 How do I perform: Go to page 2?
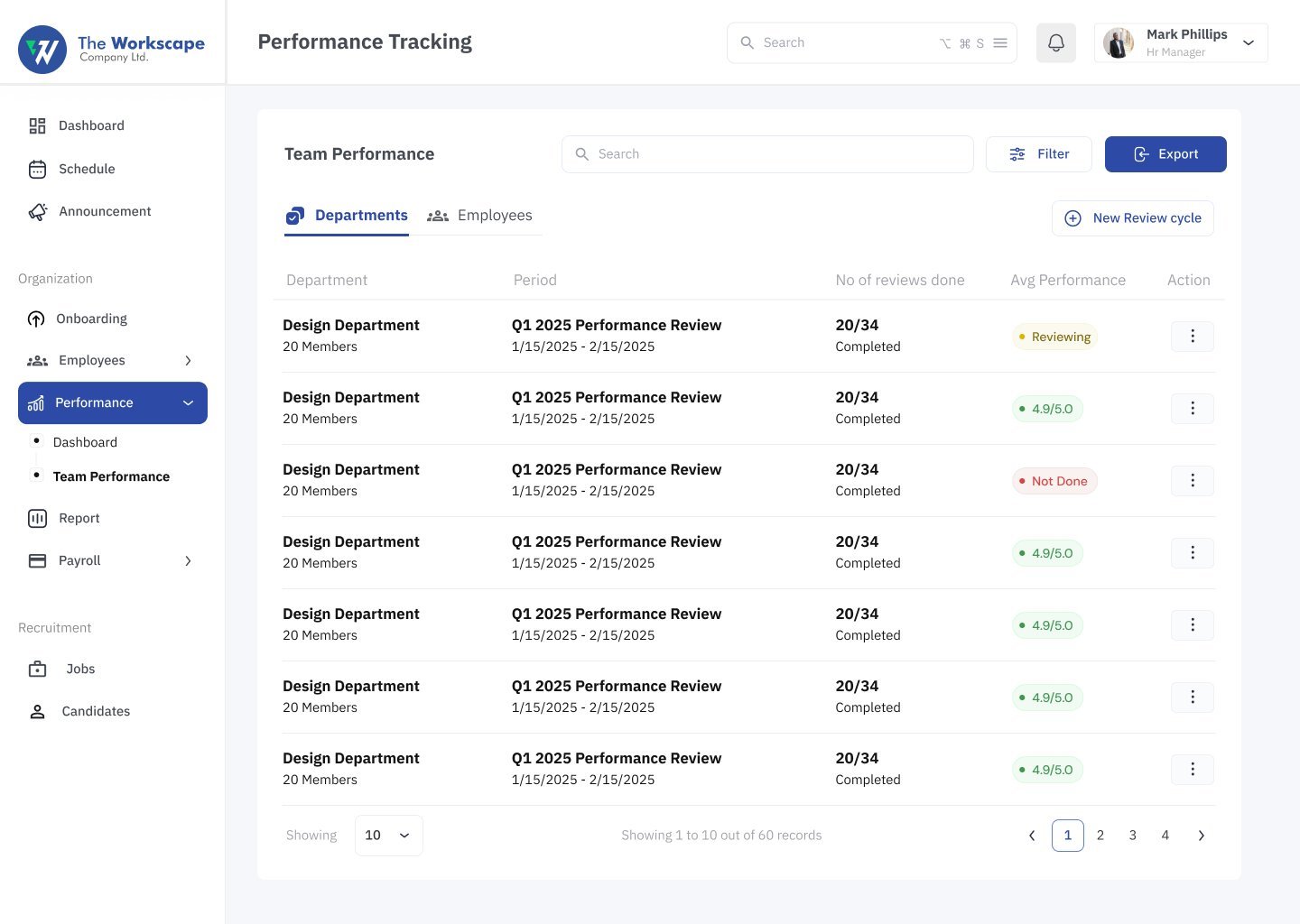(1100, 836)
